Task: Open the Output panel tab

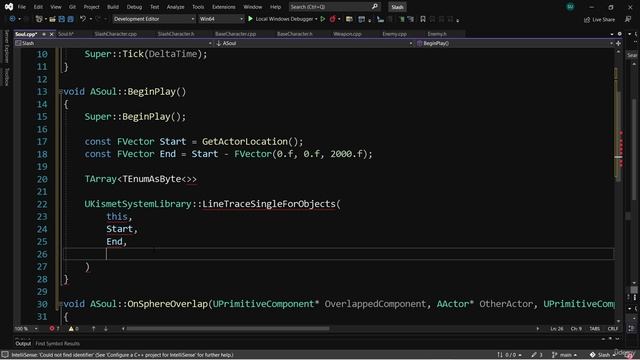Action: pyautogui.click(x=23, y=344)
